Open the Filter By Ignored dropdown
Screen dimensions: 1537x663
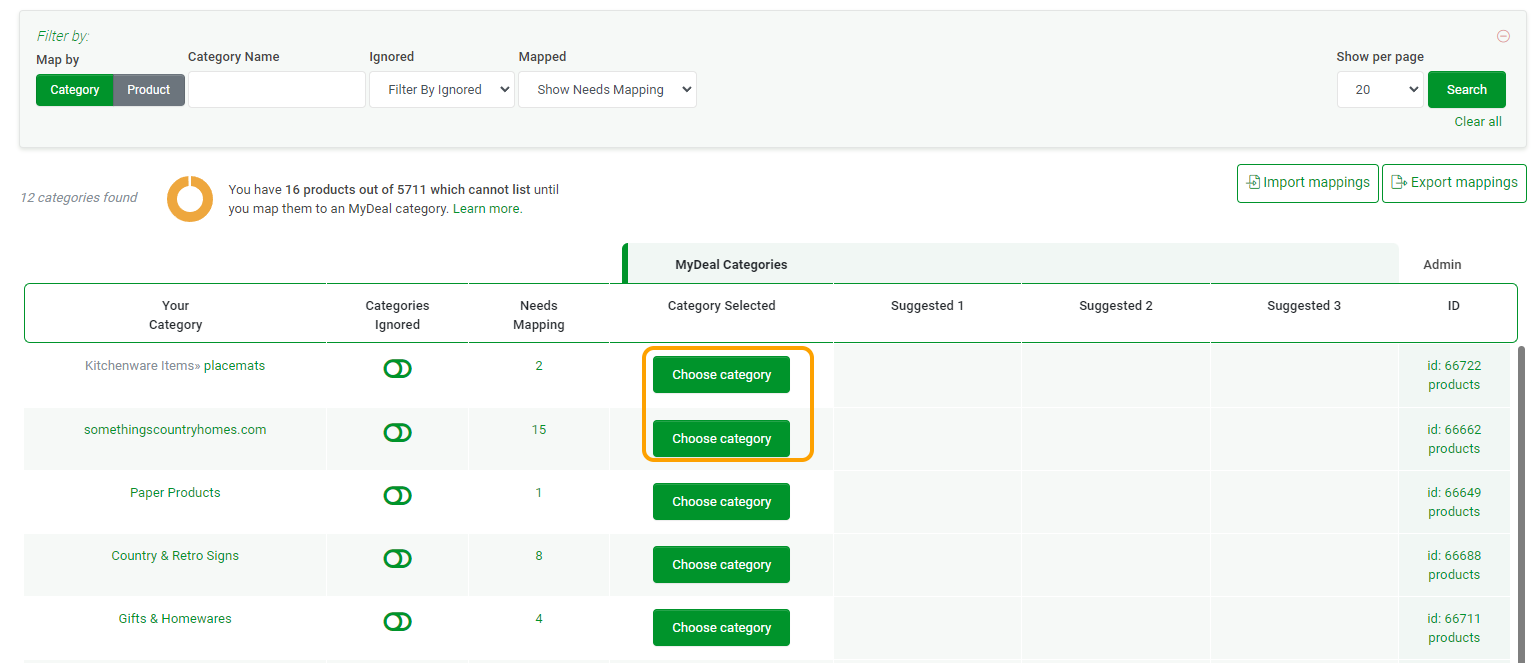[442, 90]
